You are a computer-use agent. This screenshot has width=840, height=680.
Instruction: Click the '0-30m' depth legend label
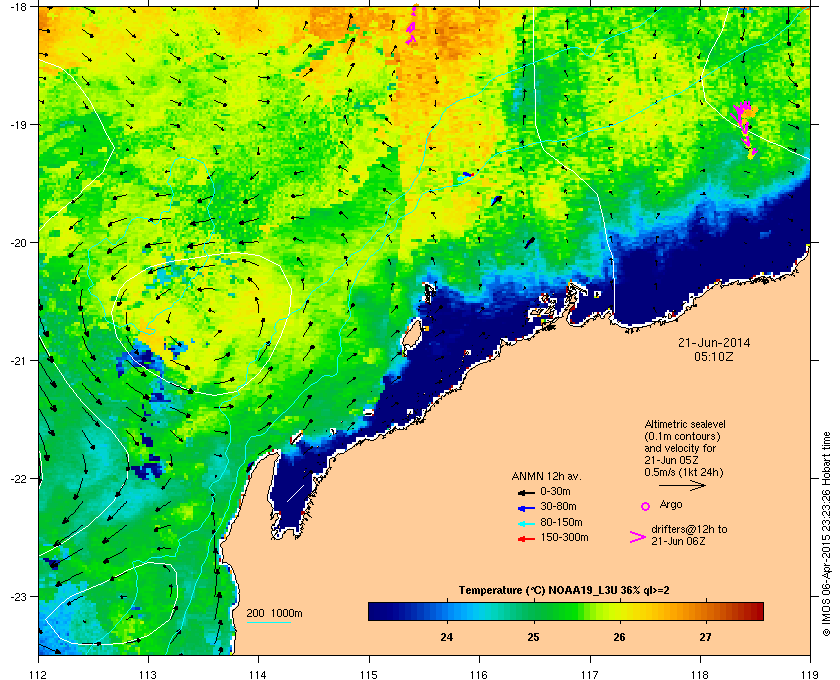(x=555, y=491)
